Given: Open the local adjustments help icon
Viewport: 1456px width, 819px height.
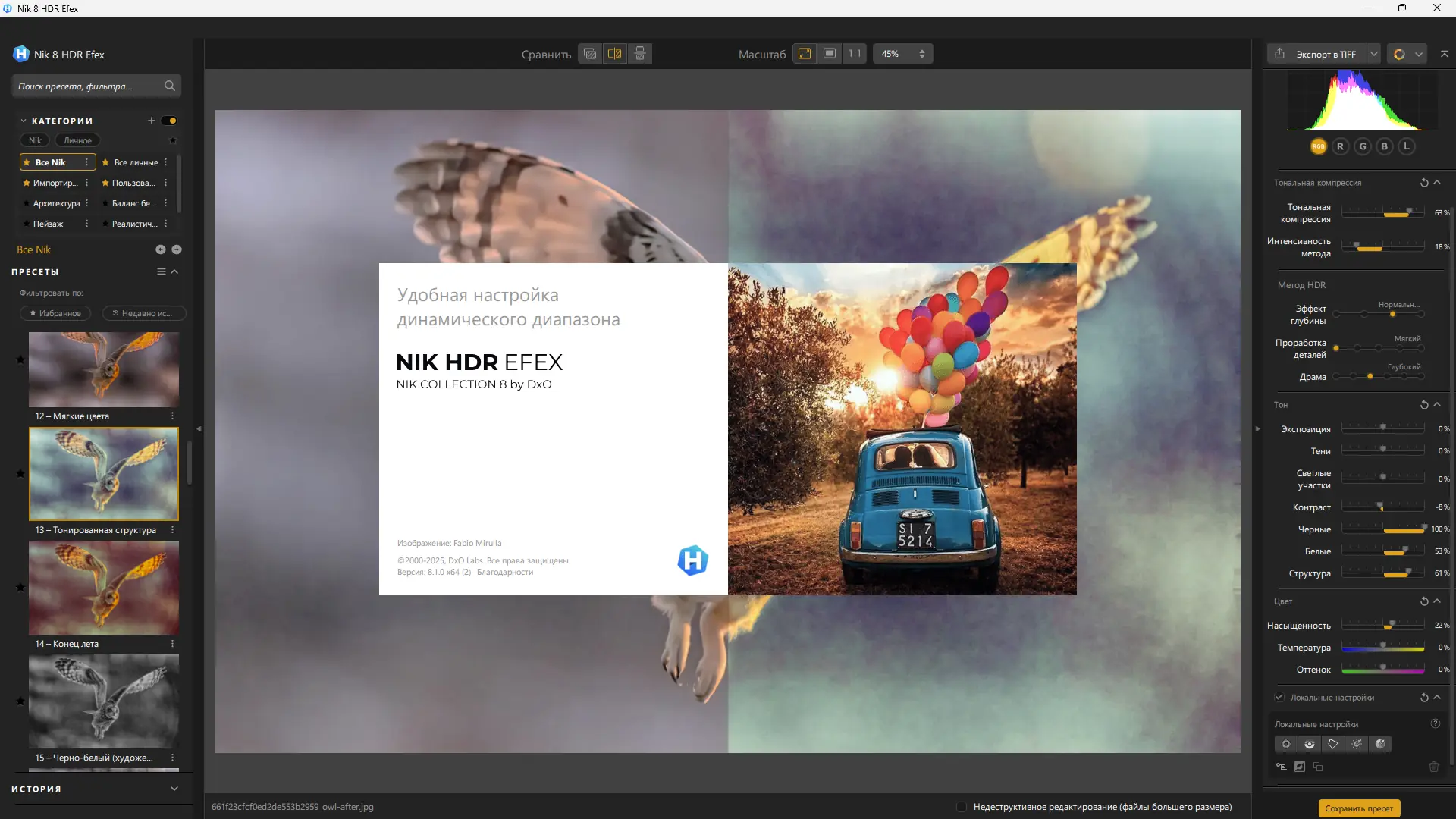Looking at the screenshot, I should click(1435, 723).
